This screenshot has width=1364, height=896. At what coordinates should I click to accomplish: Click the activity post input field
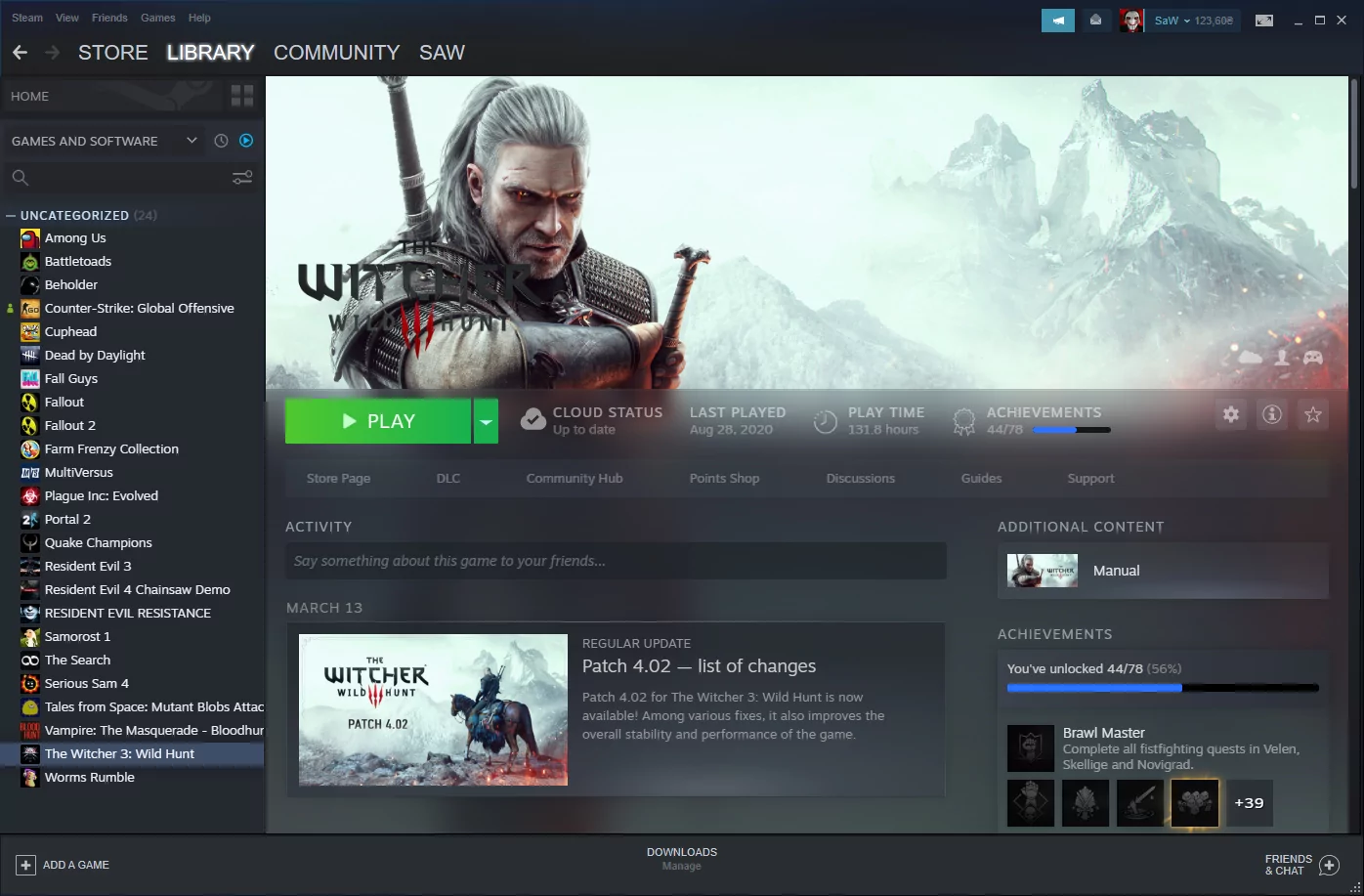pyautogui.click(x=616, y=561)
